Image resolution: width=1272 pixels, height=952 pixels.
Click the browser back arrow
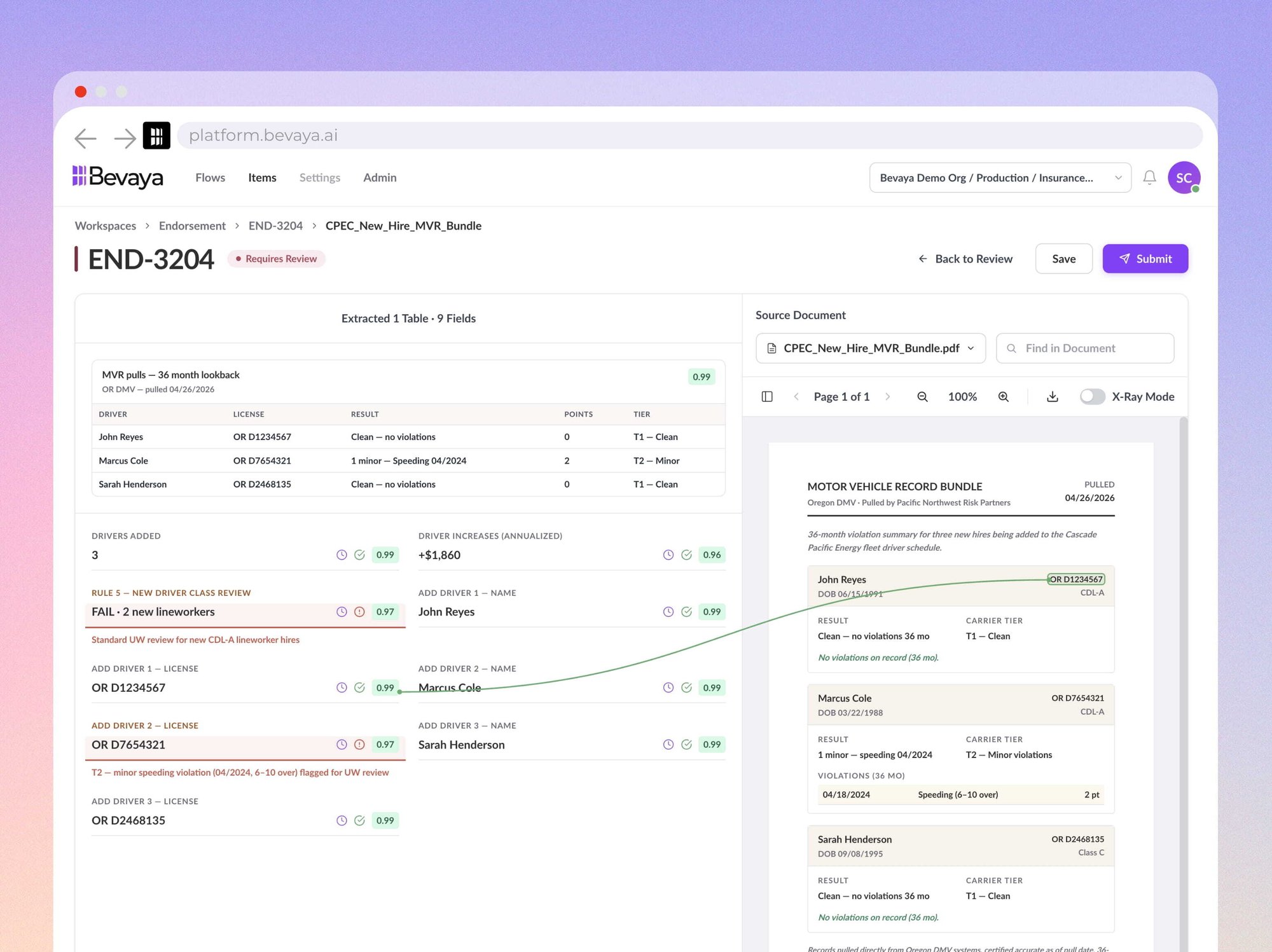coord(85,137)
